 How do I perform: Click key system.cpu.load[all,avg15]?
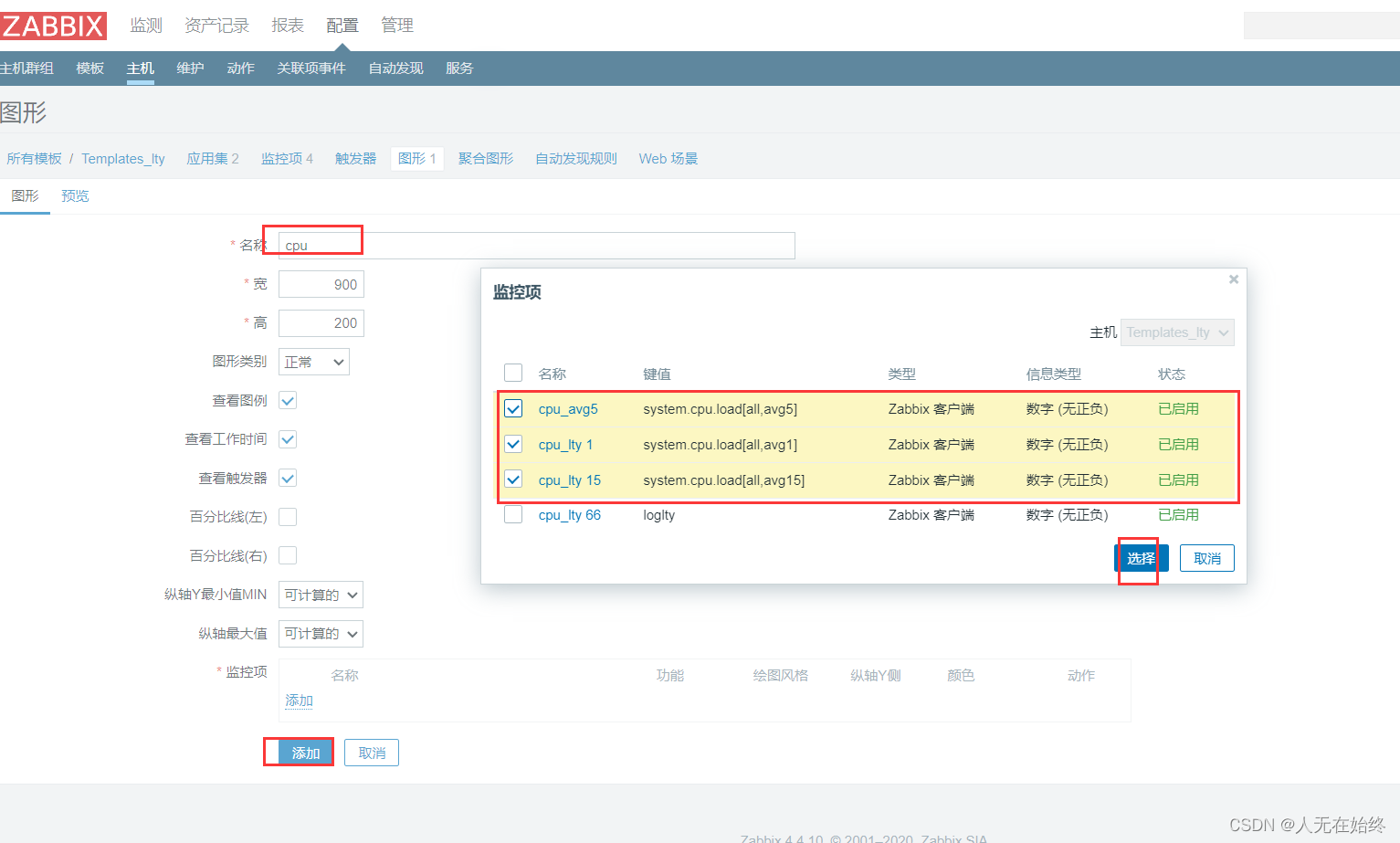coord(724,480)
